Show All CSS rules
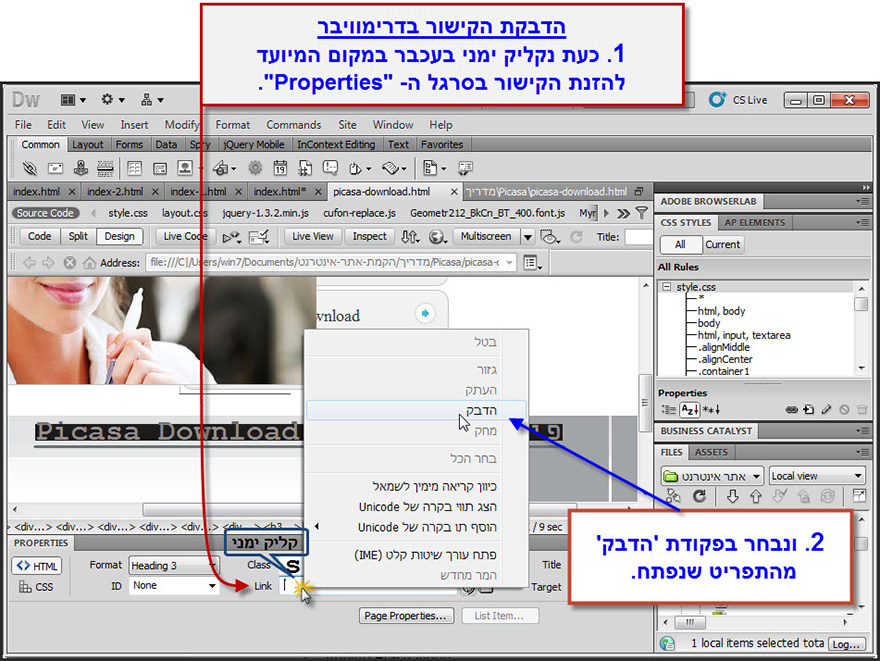880x661 pixels. 680,245
